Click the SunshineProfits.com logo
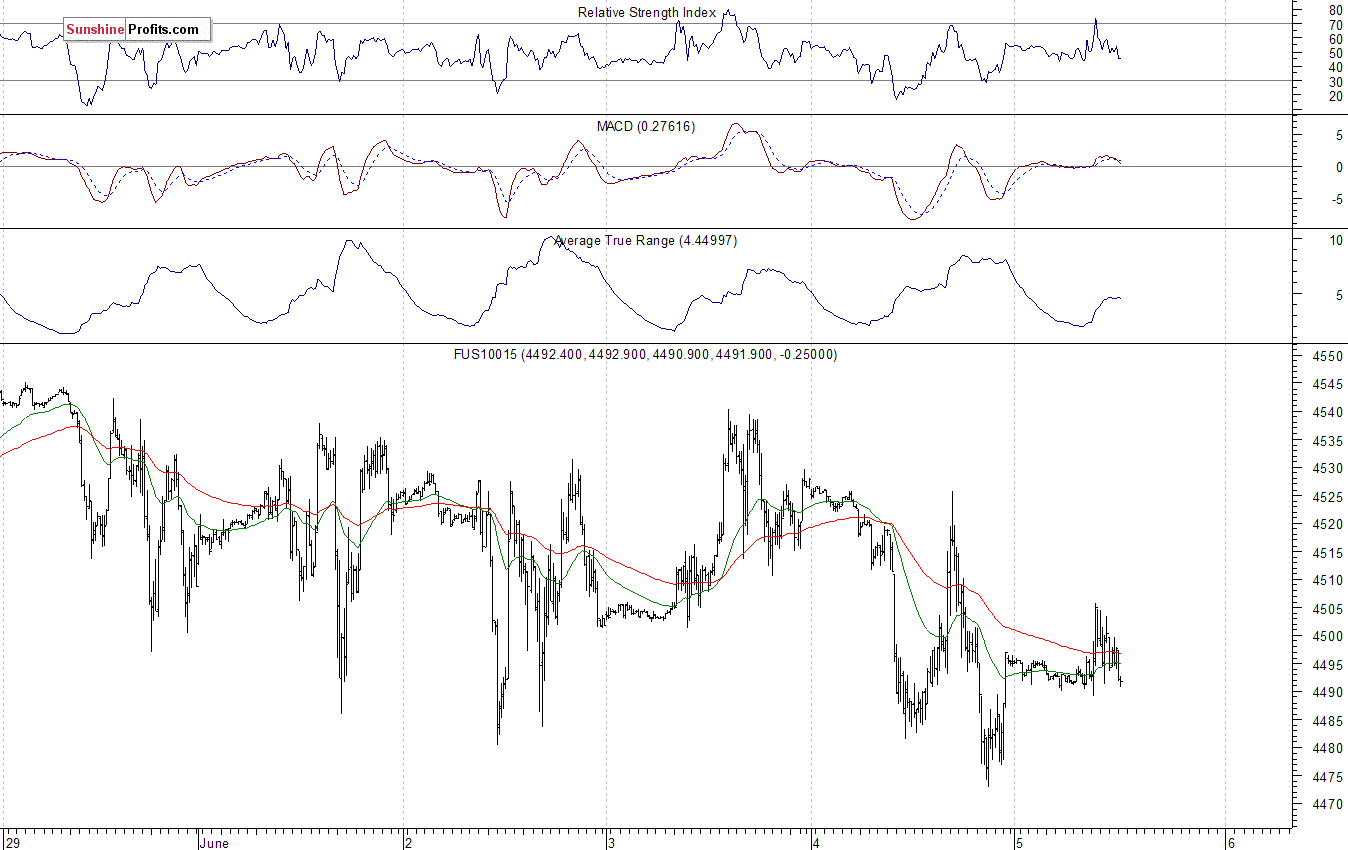Screen dimensions: 1348x850 click(137, 29)
